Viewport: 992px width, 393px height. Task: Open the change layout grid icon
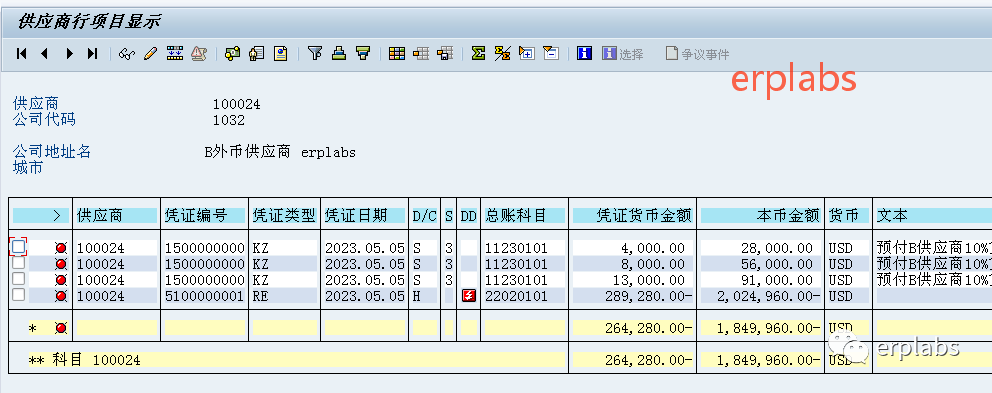[x=397, y=54]
